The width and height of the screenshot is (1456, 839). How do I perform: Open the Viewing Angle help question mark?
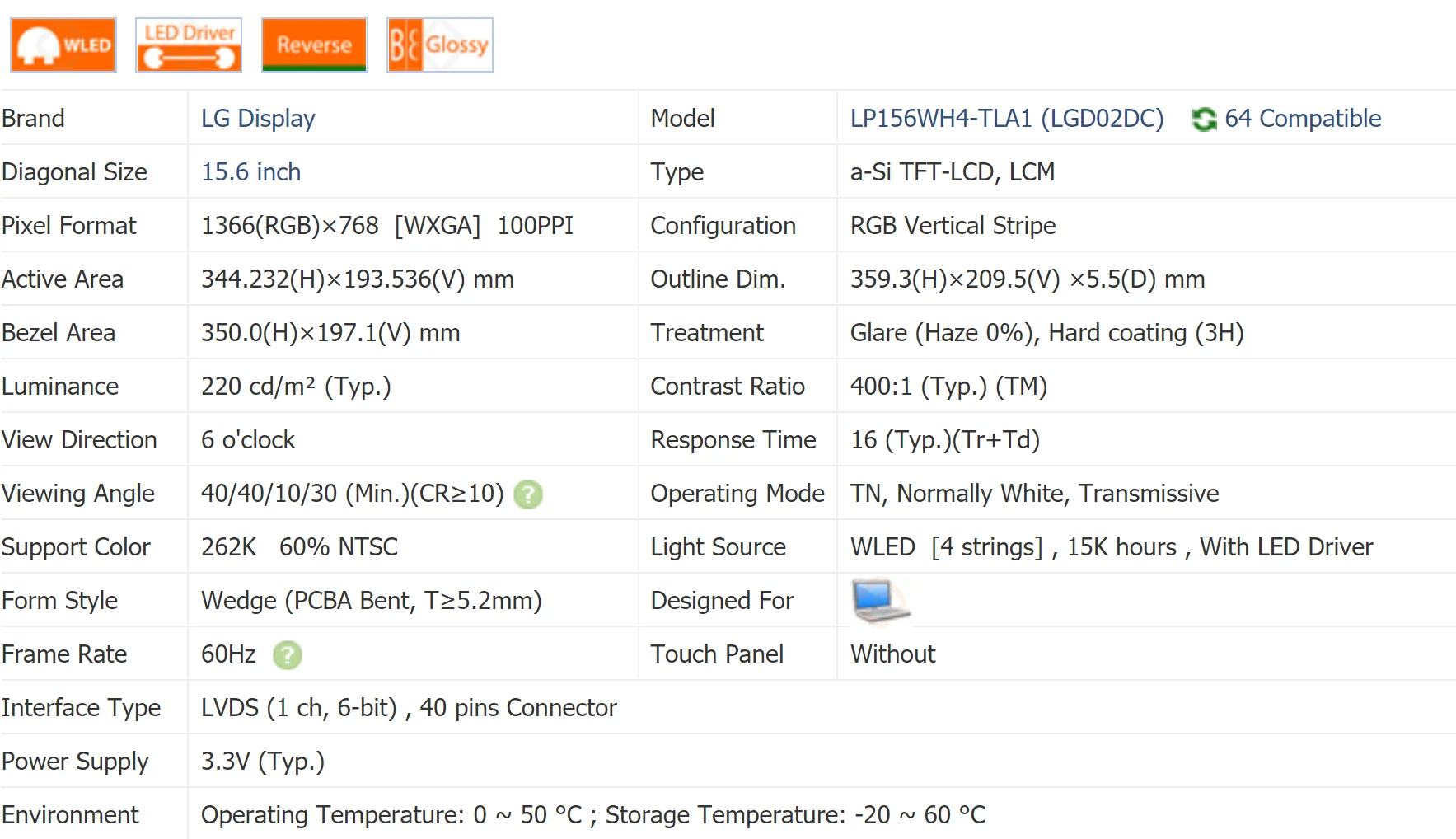click(528, 493)
